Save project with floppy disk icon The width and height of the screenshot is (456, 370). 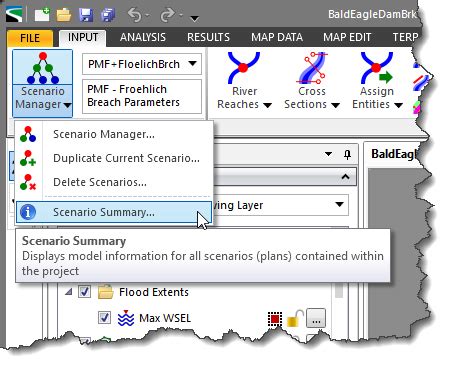coord(86,15)
